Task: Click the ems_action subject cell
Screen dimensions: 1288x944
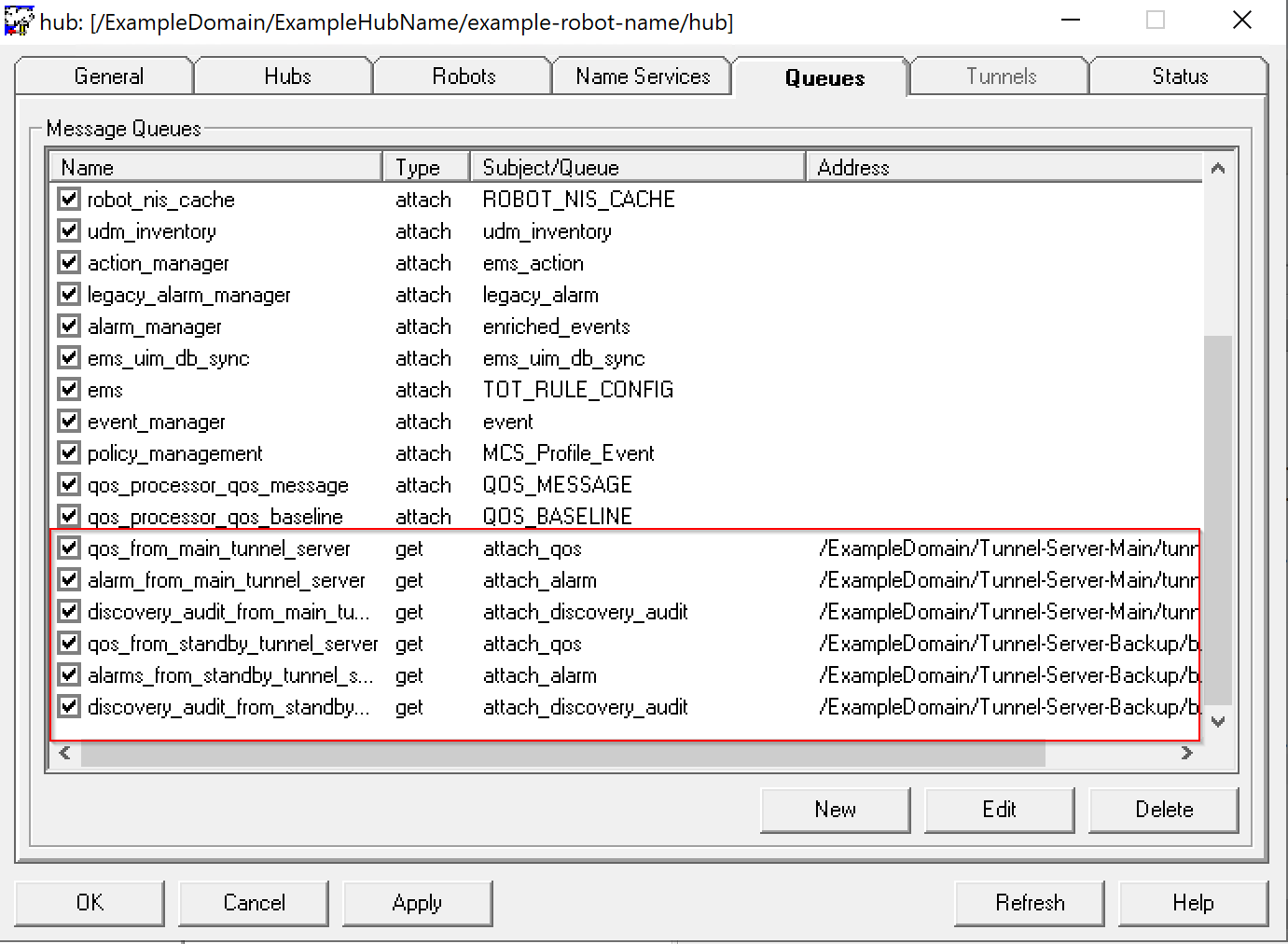Action: (x=533, y=263)
